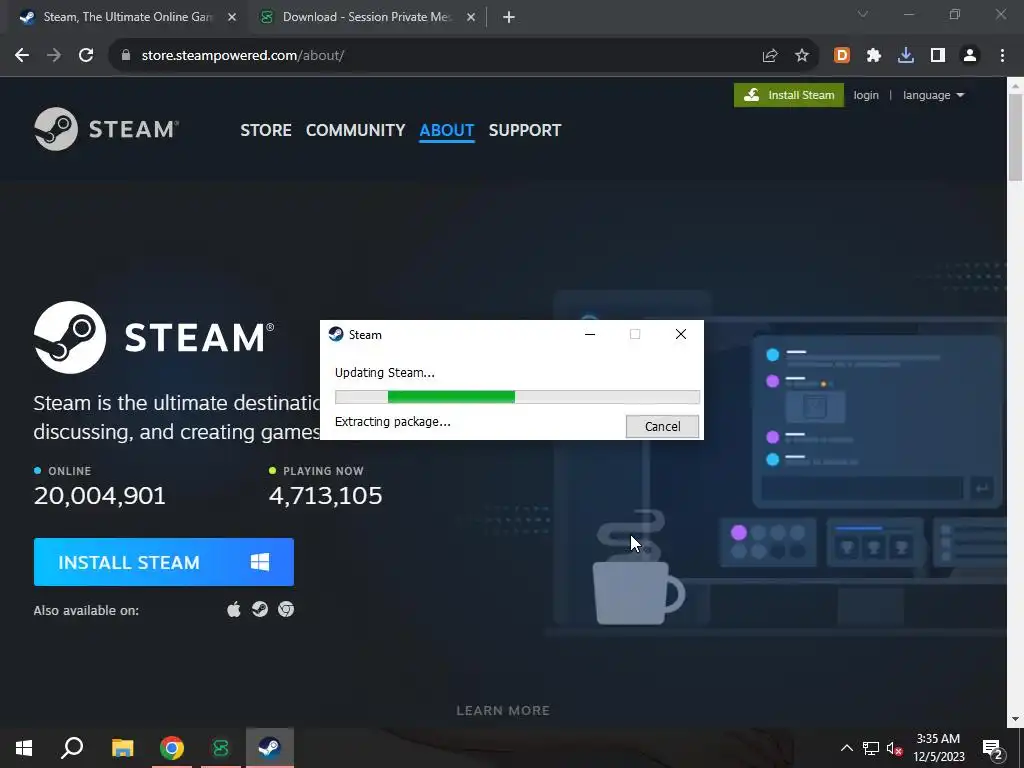Click the browser address bar URL
This screenshot has width=1024, height=768.
243,56
